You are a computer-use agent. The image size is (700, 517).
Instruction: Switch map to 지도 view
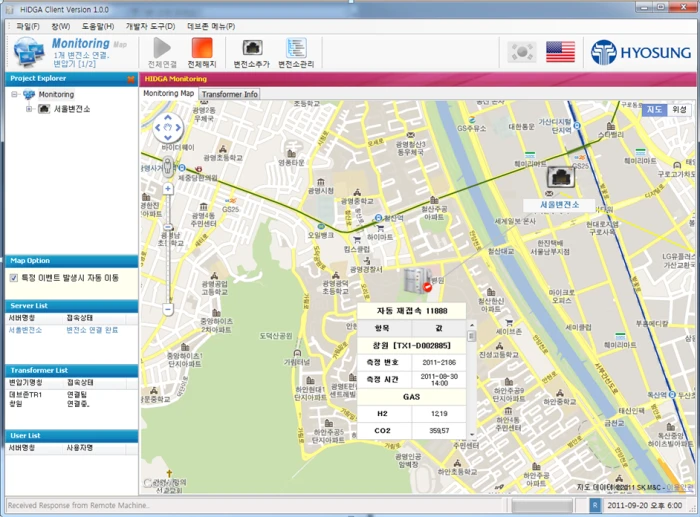(654, 109)
